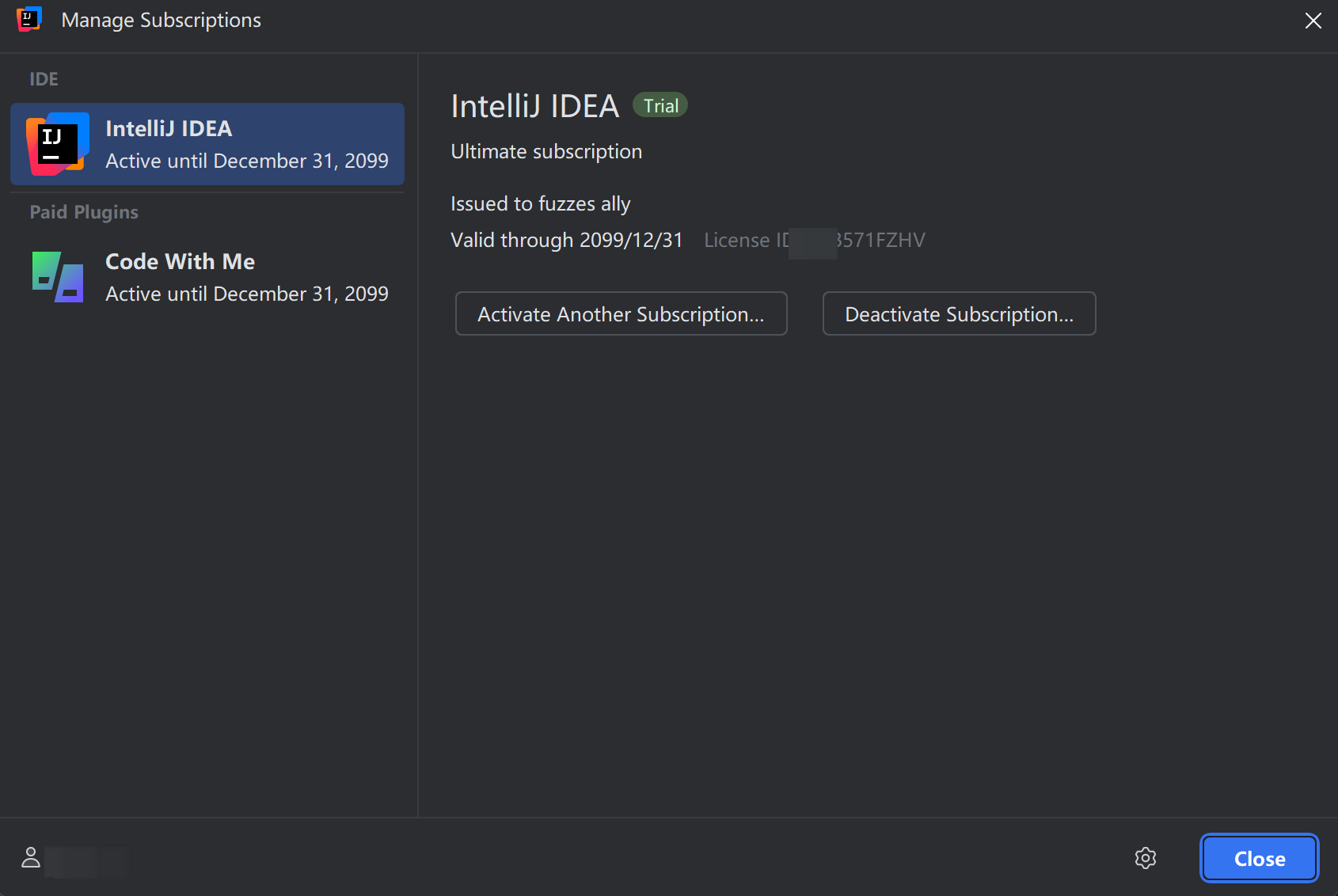
Task: Click the 'Ultimate subscription' label
Action: click(546, 152)
